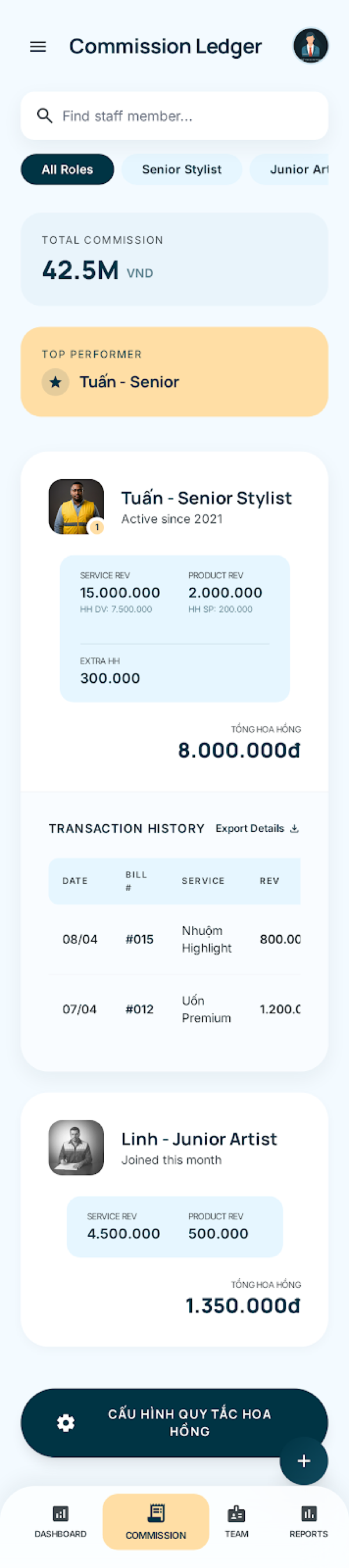Open Tuấn's profile photo
349x1568 pixels.
pos(76,507)
